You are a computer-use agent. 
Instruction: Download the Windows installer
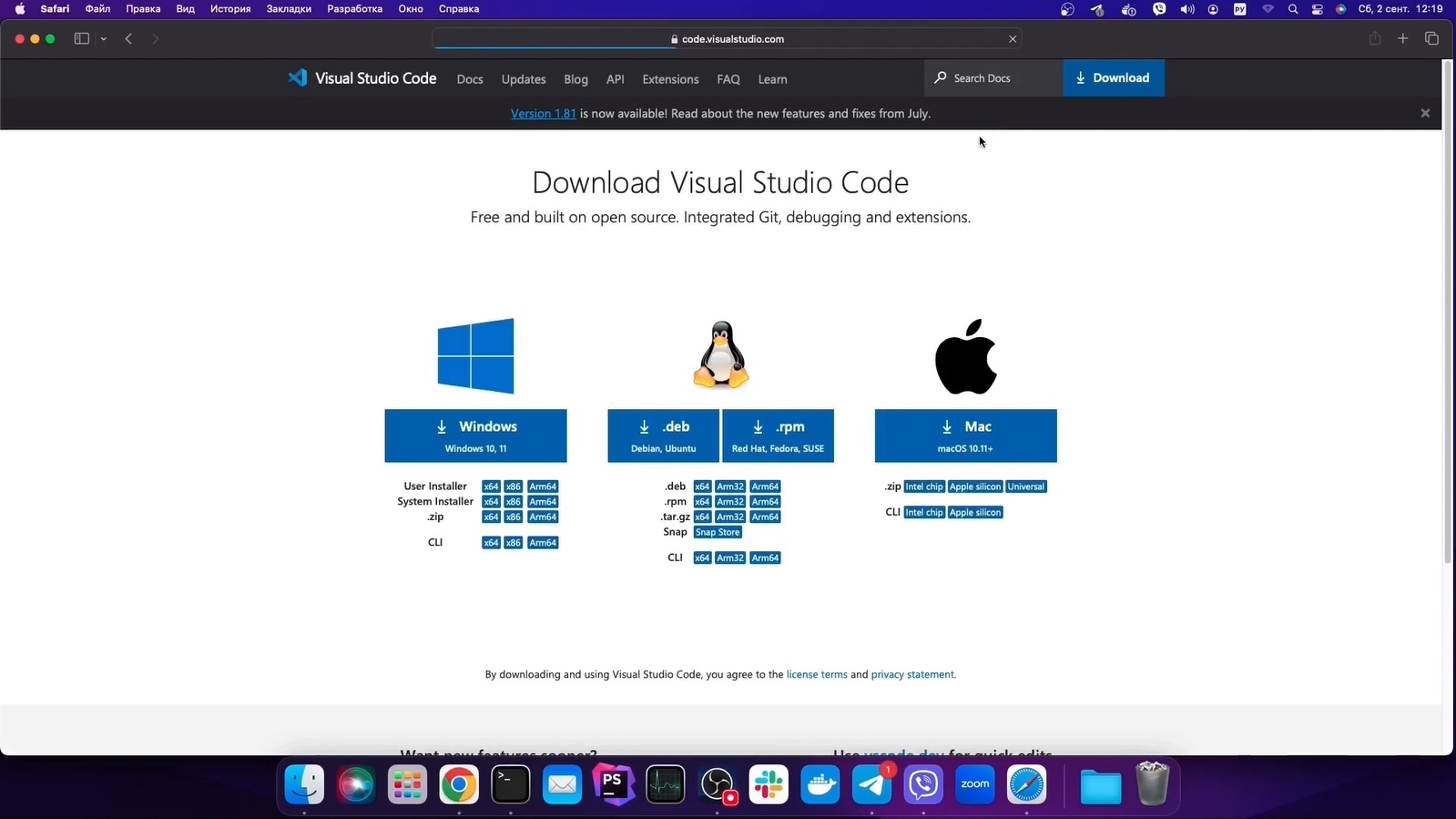pos(475,435)
